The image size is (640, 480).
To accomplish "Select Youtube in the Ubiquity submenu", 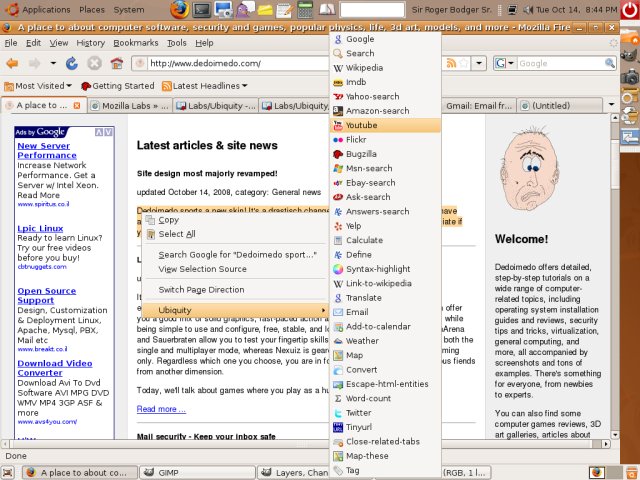I will (361, 125).
